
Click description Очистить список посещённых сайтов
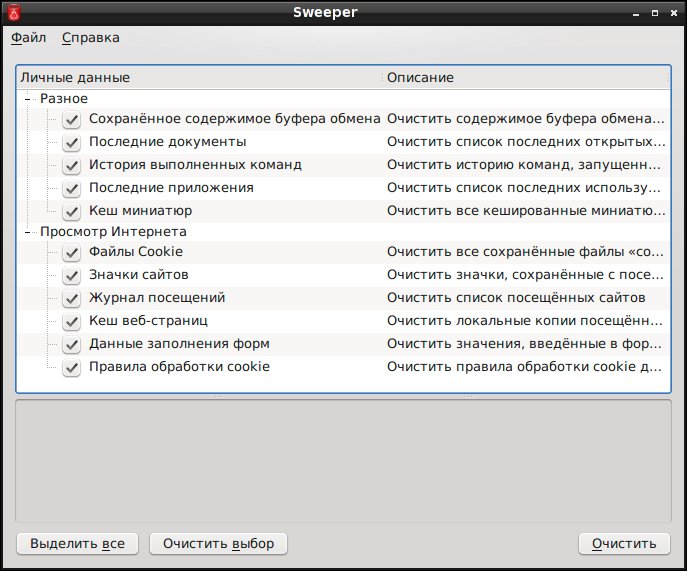coord(516,298)
